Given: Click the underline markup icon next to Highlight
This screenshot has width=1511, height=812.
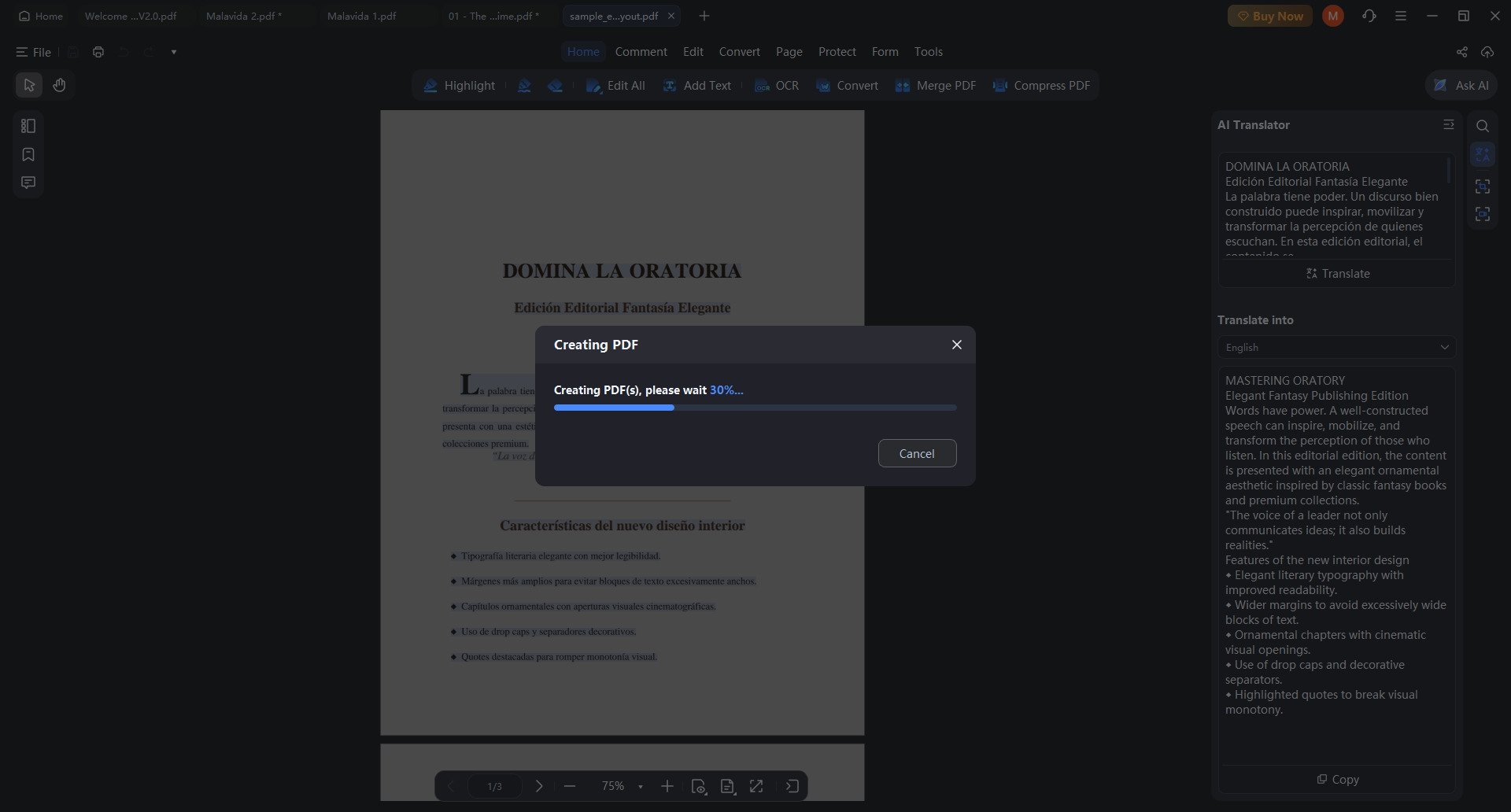Looking at the screenshot, I should [x=524, y=86].
